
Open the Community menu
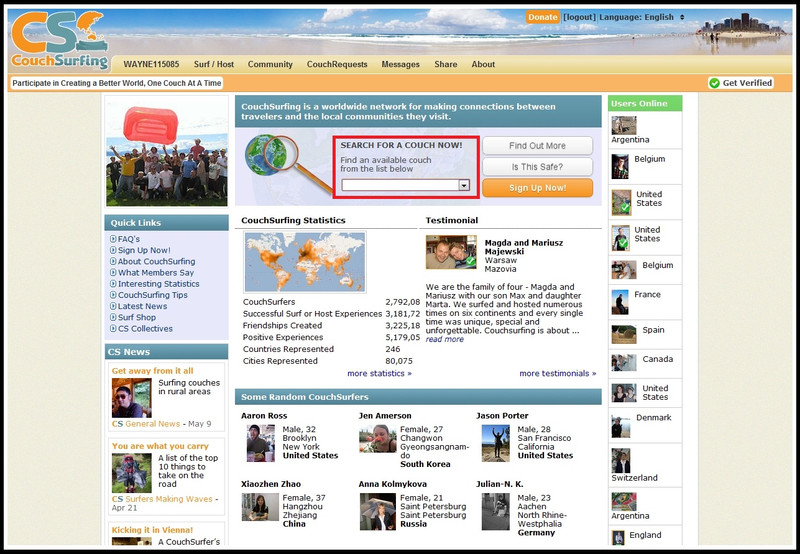click(270, 64)
